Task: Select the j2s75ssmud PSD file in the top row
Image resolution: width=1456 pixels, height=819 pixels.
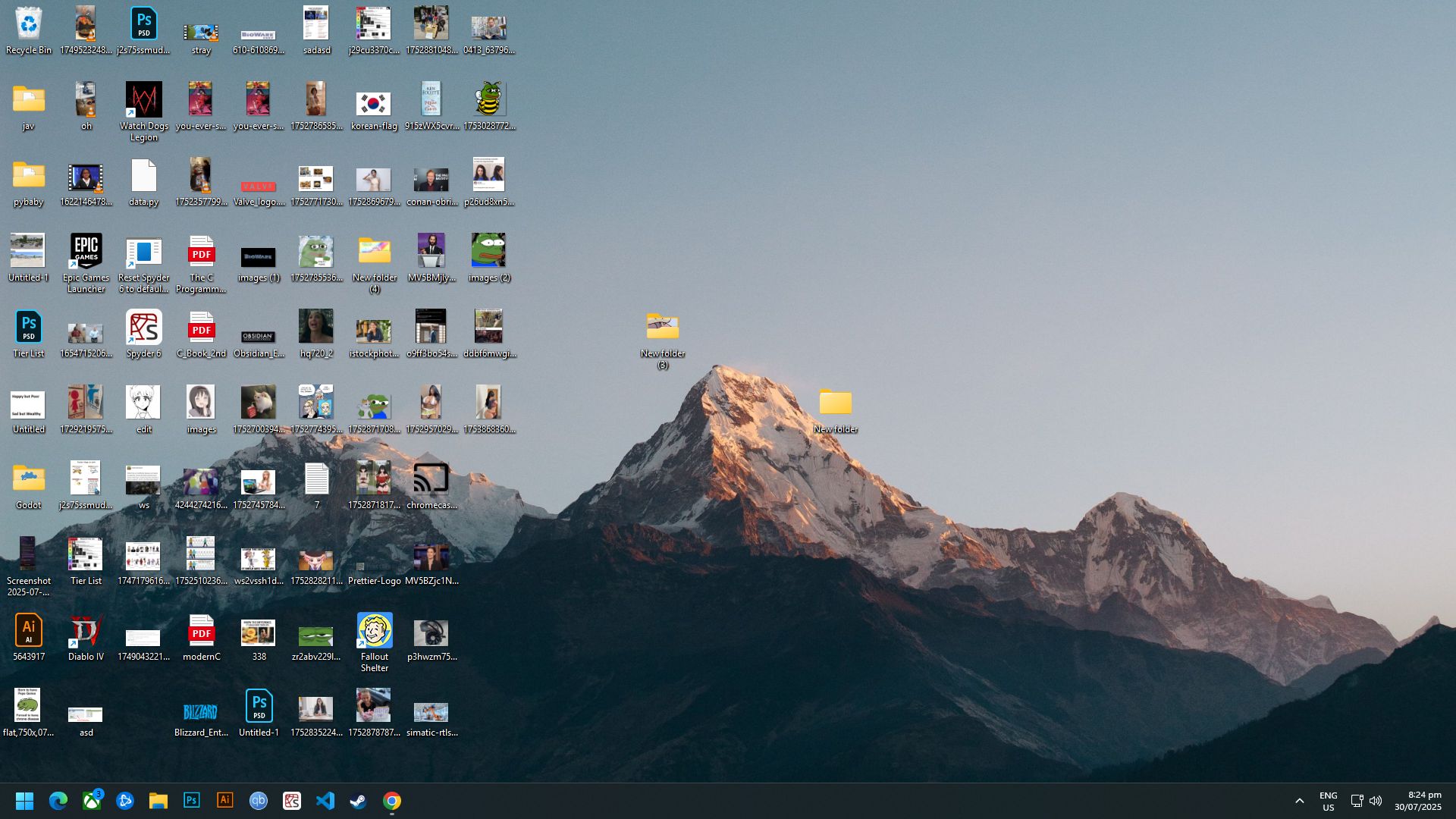Action: (x=144, y=31)
